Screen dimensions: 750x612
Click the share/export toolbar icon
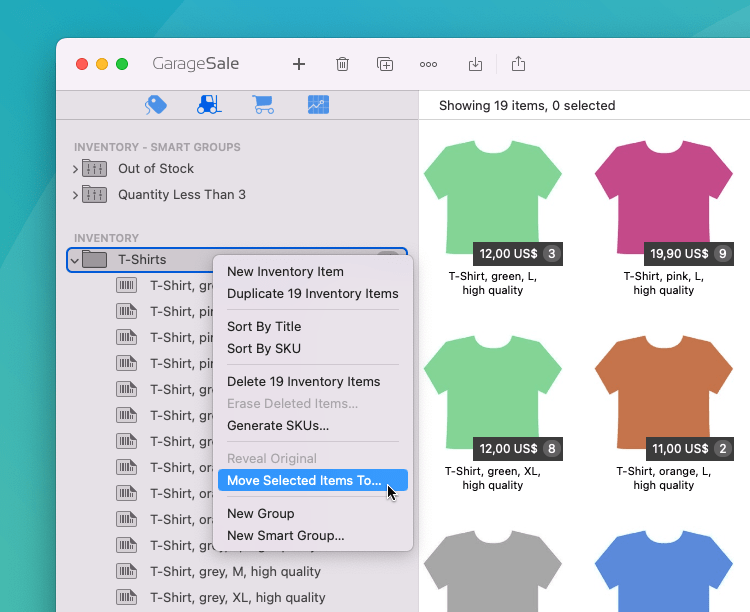pos(518,64)
